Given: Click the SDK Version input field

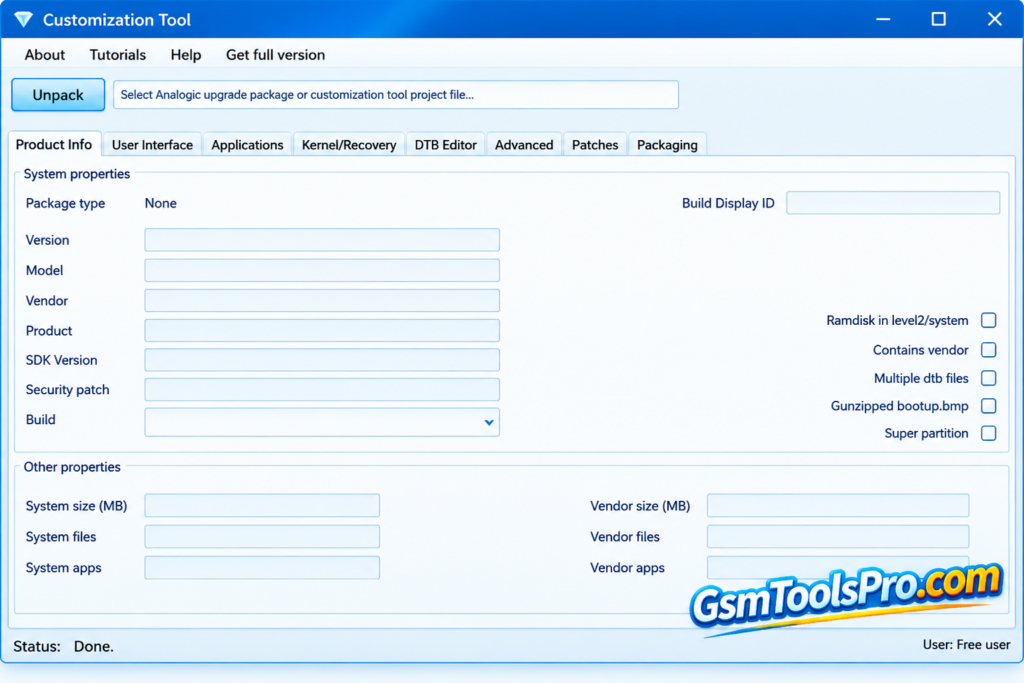Looking at the screenshot, I should pyautogui.click(x=322, y=360).
